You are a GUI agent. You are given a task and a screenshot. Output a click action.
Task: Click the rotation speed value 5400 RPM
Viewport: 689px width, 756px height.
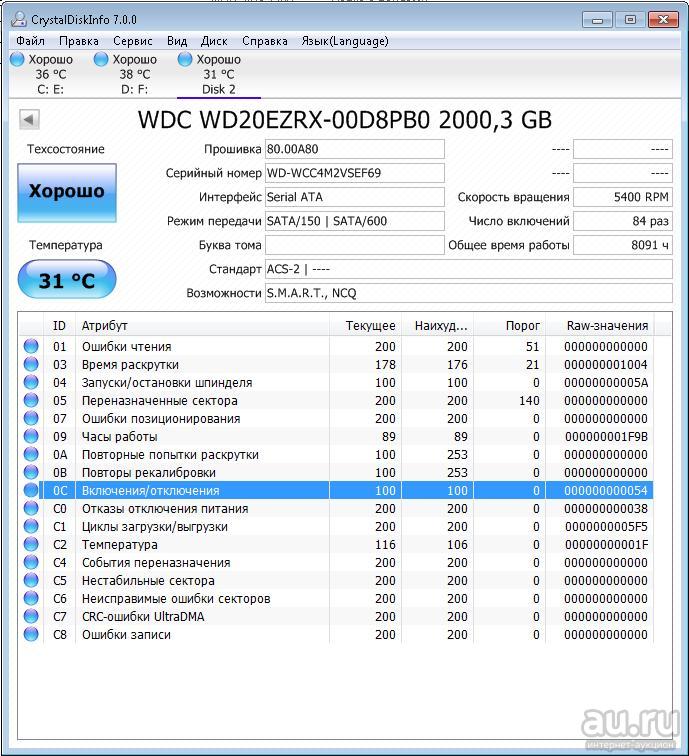click(x=622, y=197)
